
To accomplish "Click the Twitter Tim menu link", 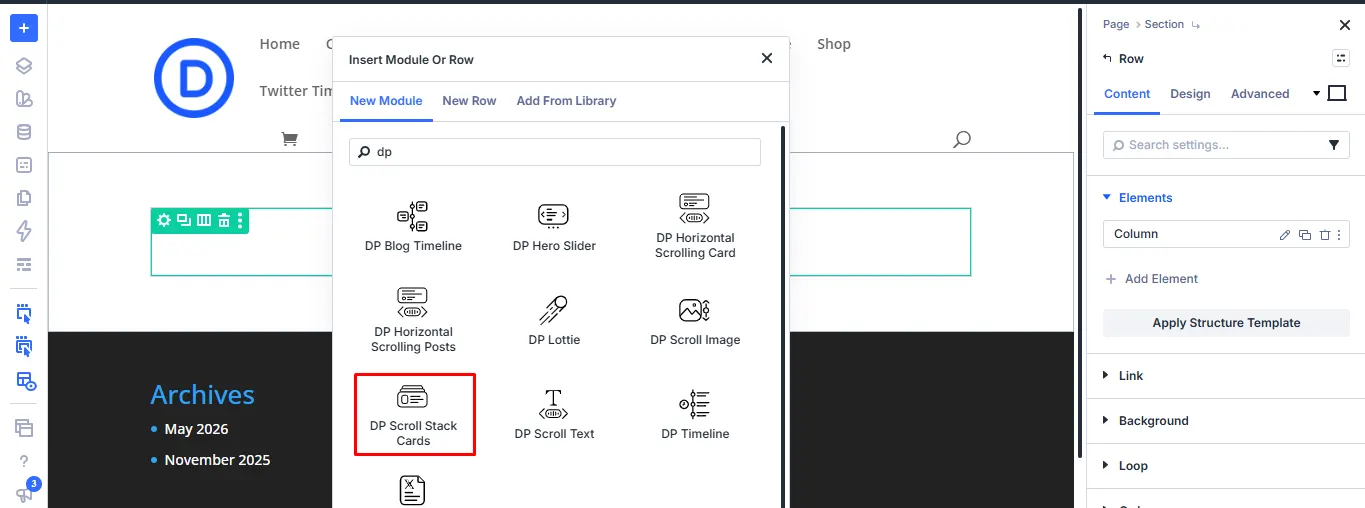I will click(x=296, y=91).
